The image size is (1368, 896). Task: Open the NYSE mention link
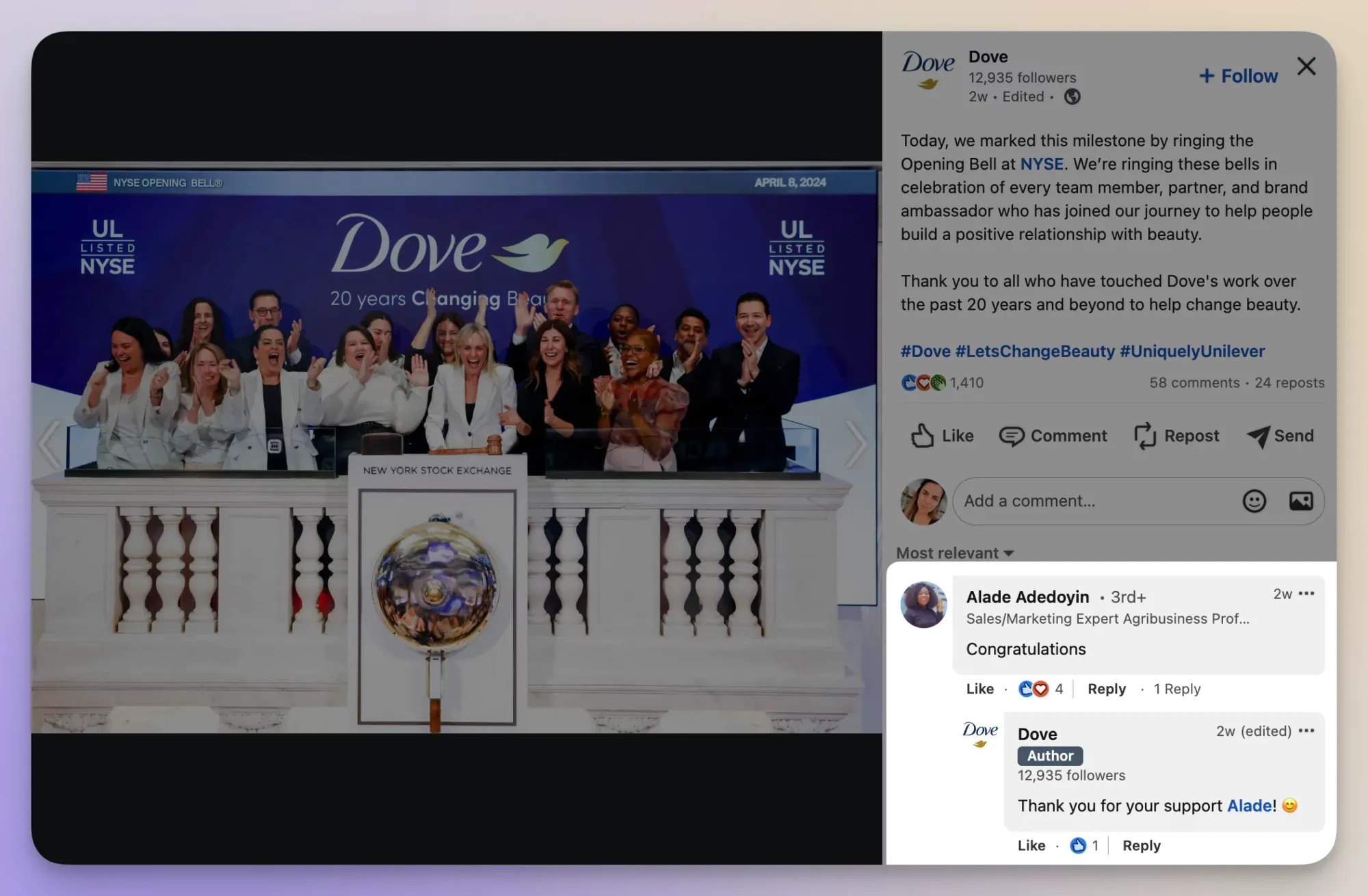pos(1041,164)
